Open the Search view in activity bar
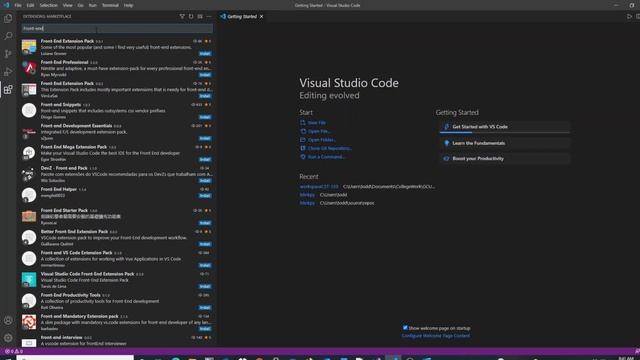The width and height of the screenshot is (640, 360). pyautogui.click(x=8, y=36)
